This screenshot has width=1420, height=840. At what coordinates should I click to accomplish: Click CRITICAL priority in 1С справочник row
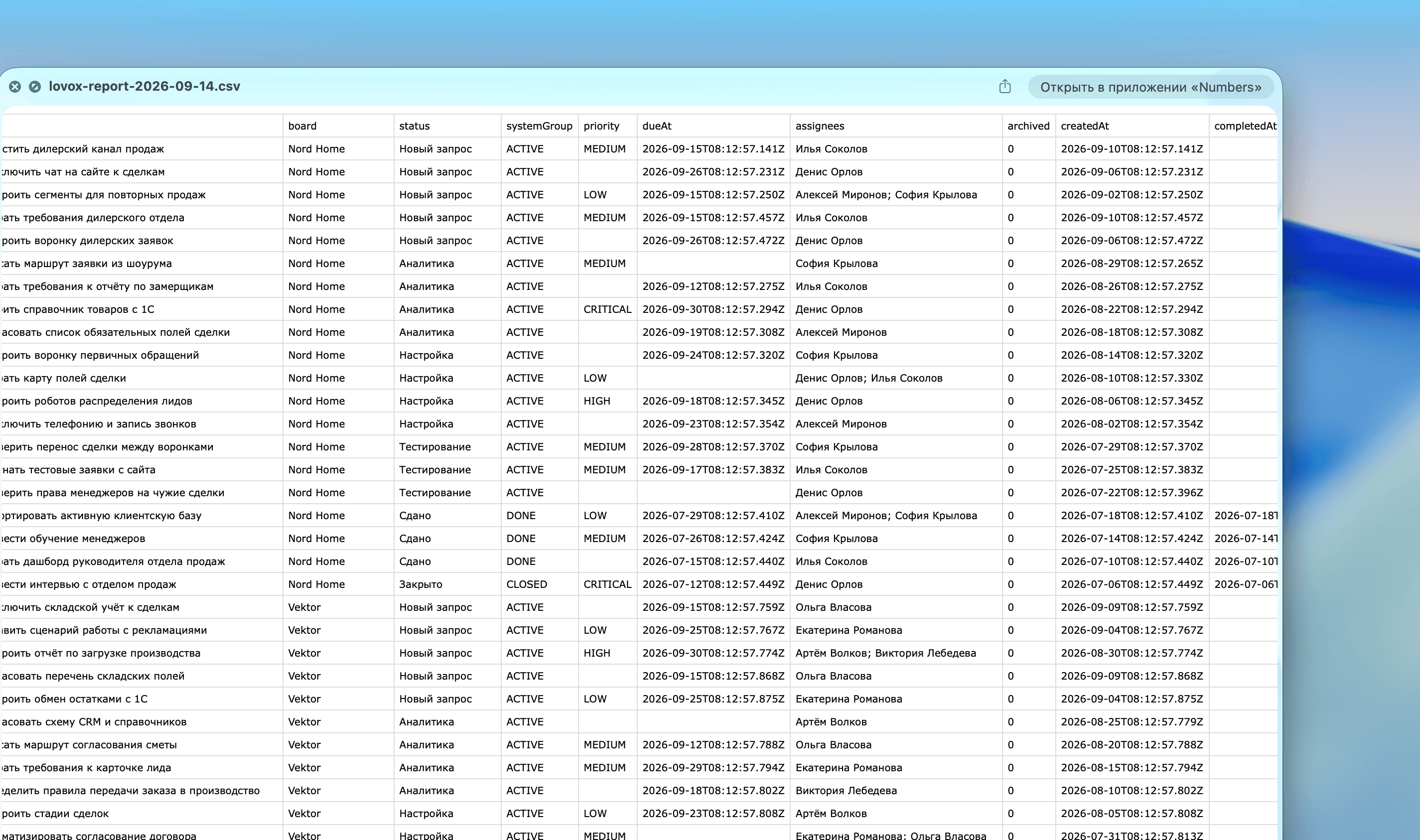point(607,309)
